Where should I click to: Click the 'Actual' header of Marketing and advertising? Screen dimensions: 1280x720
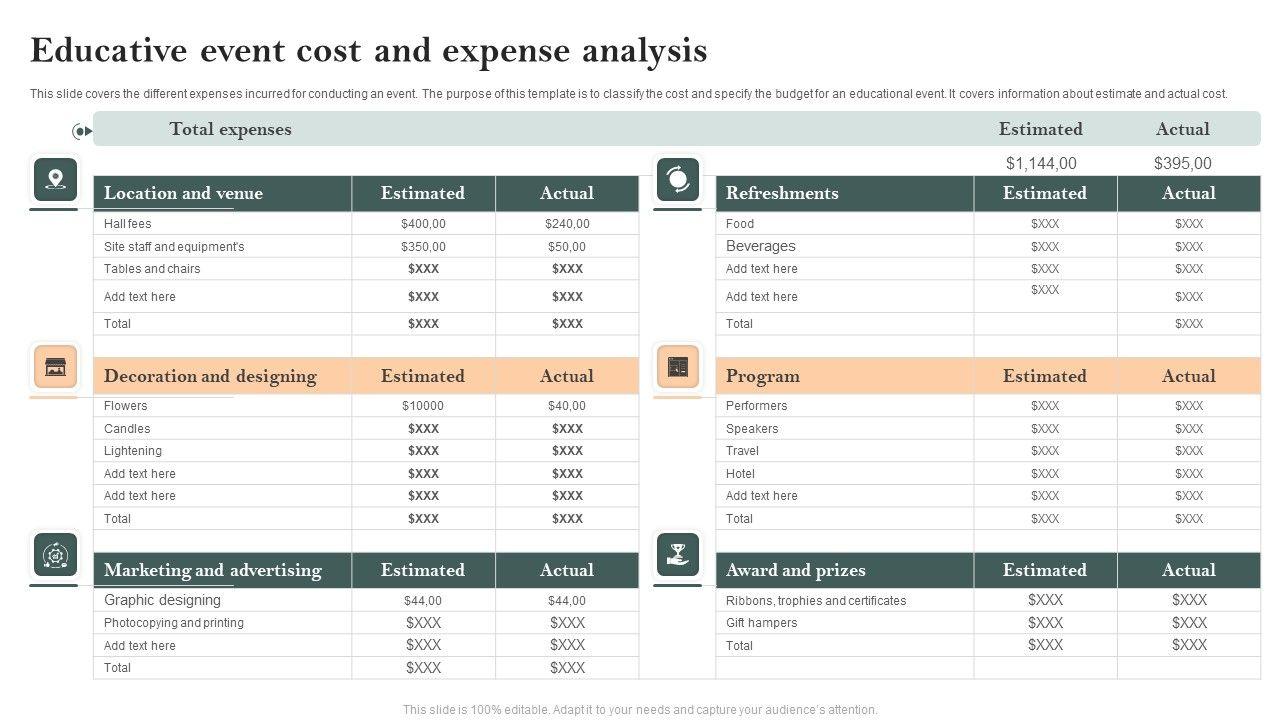tap(567, 570)
